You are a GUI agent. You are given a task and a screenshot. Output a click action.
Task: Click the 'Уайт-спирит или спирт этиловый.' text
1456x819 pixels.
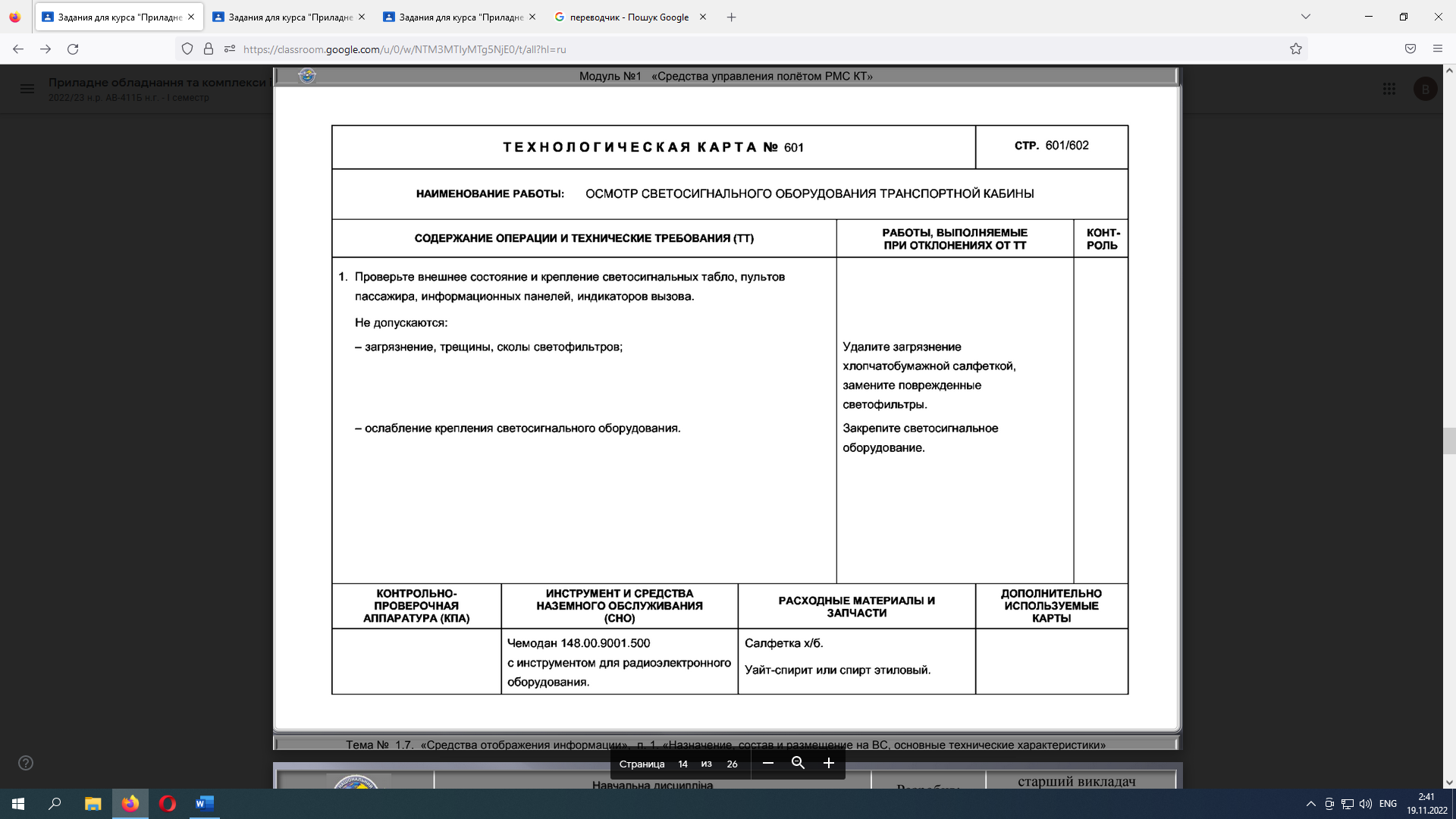tap(837, 670)
